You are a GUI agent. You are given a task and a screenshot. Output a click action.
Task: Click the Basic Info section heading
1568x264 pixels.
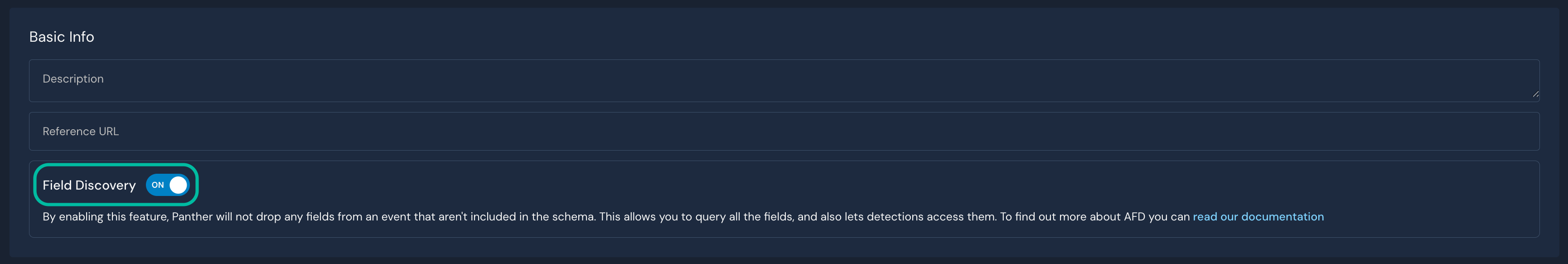pos(62,37)
